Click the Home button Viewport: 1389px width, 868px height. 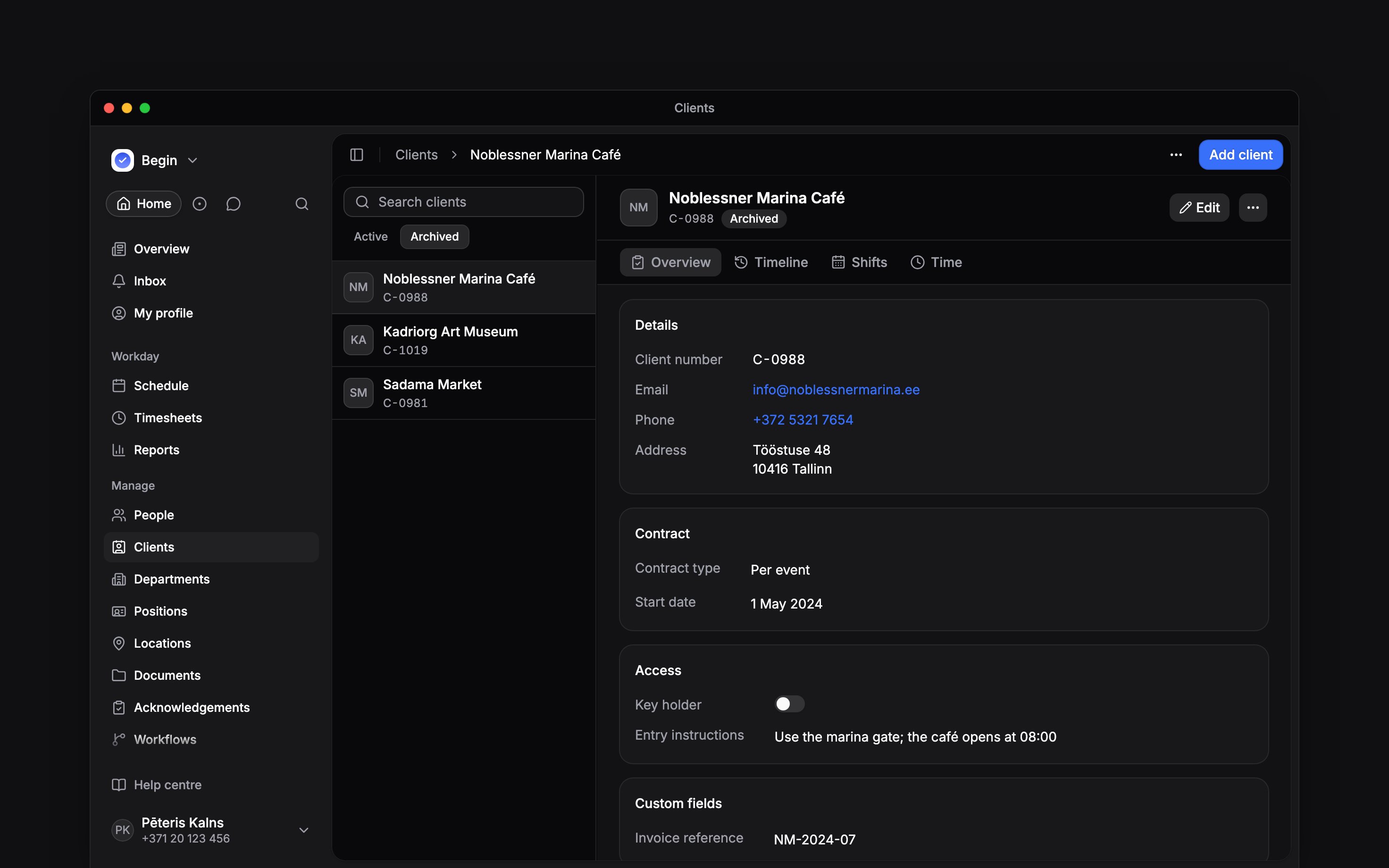point(143,204)
